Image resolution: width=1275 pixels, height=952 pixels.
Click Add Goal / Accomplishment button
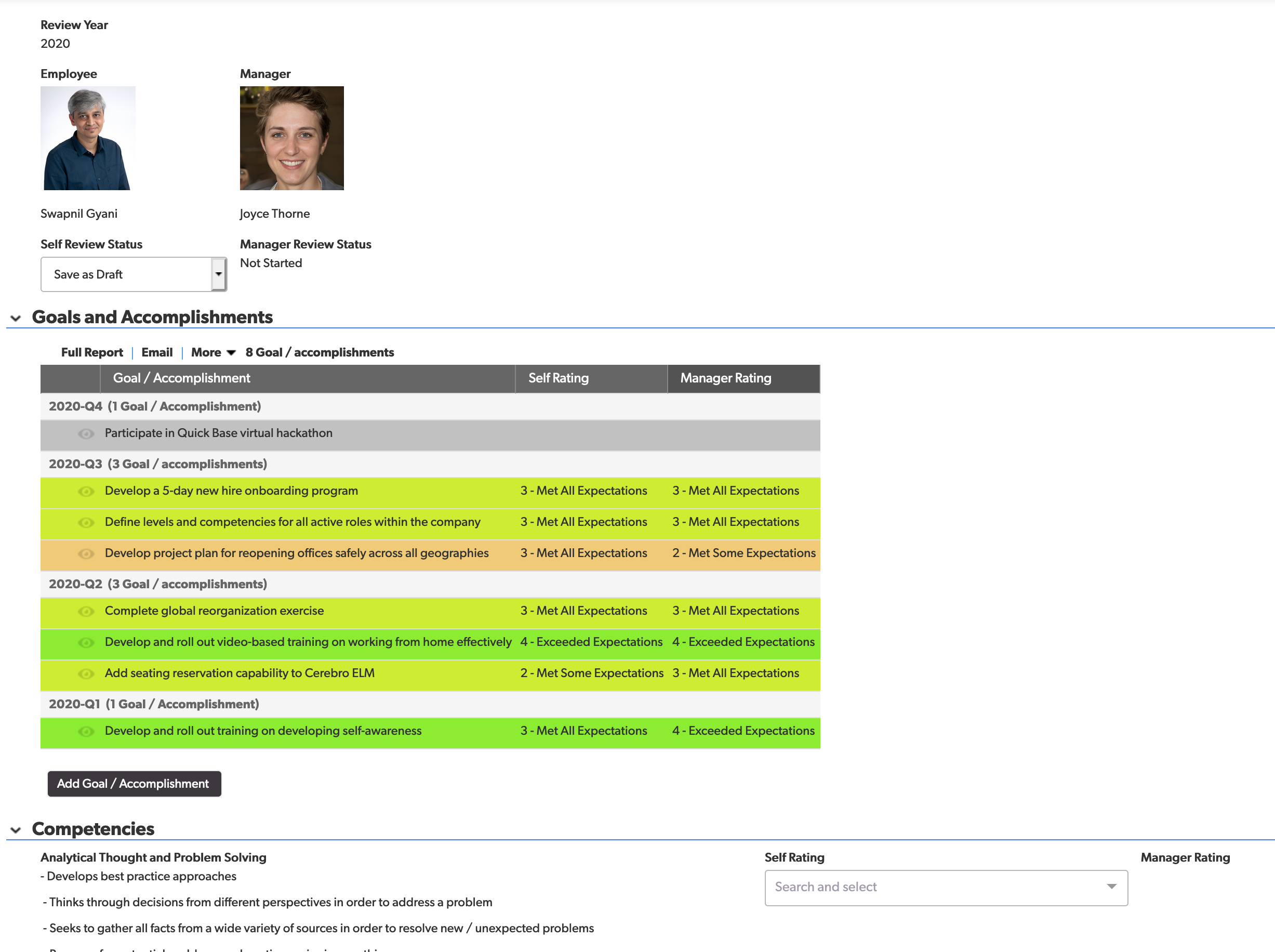[134, 784]
